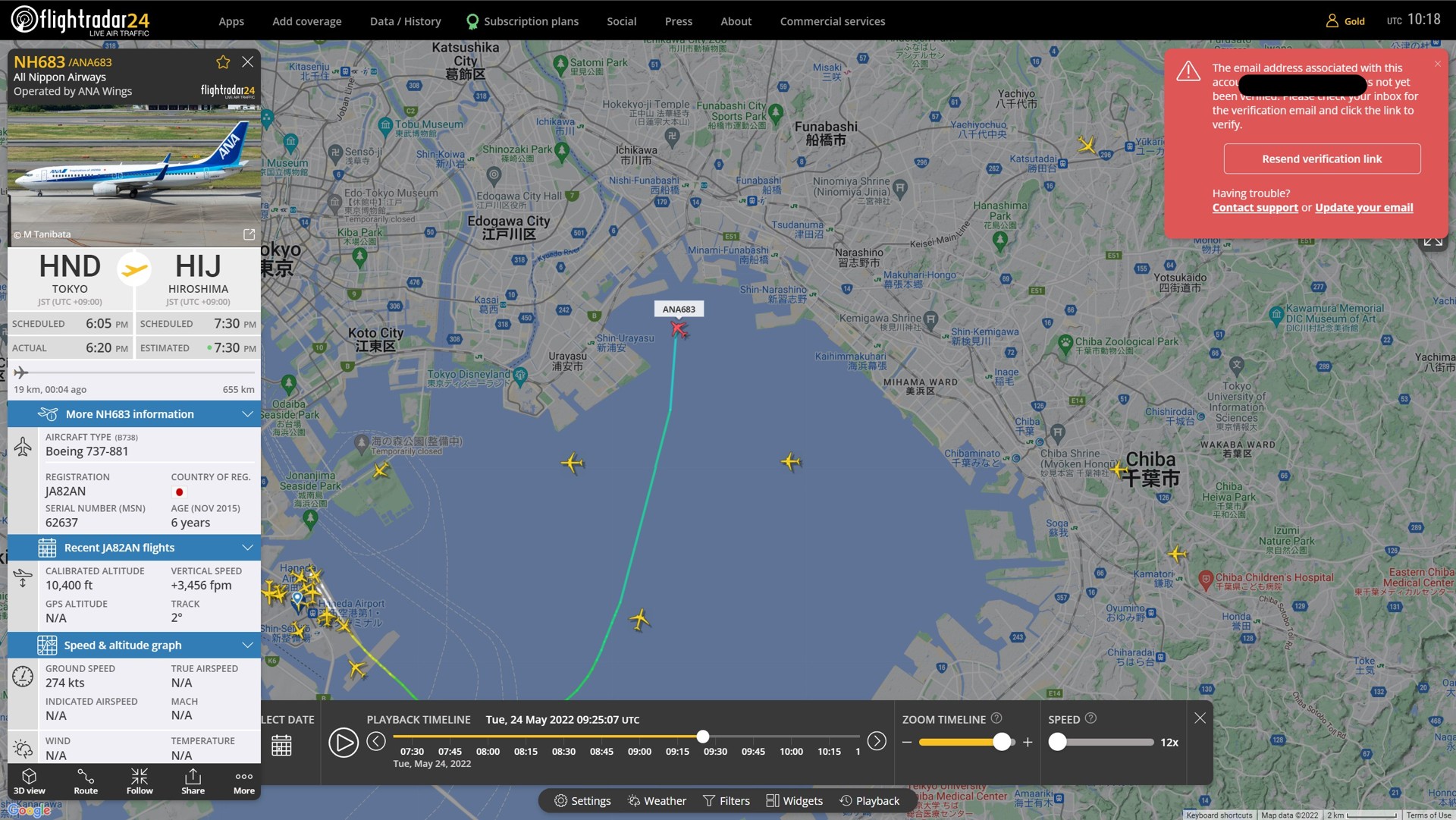Favorite flight NH683 with the star
Viewport: 1456px width, 820px height.
pos(223,61)
